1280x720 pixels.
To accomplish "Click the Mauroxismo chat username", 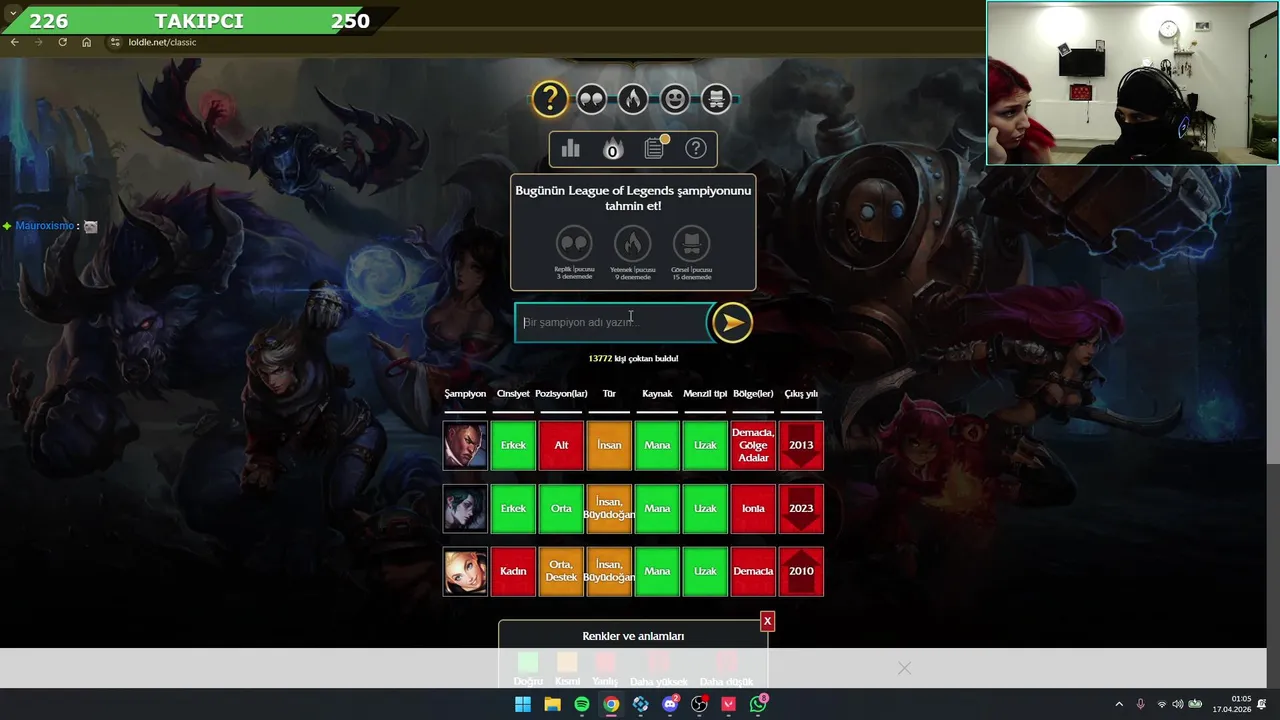I will point(44,226).
